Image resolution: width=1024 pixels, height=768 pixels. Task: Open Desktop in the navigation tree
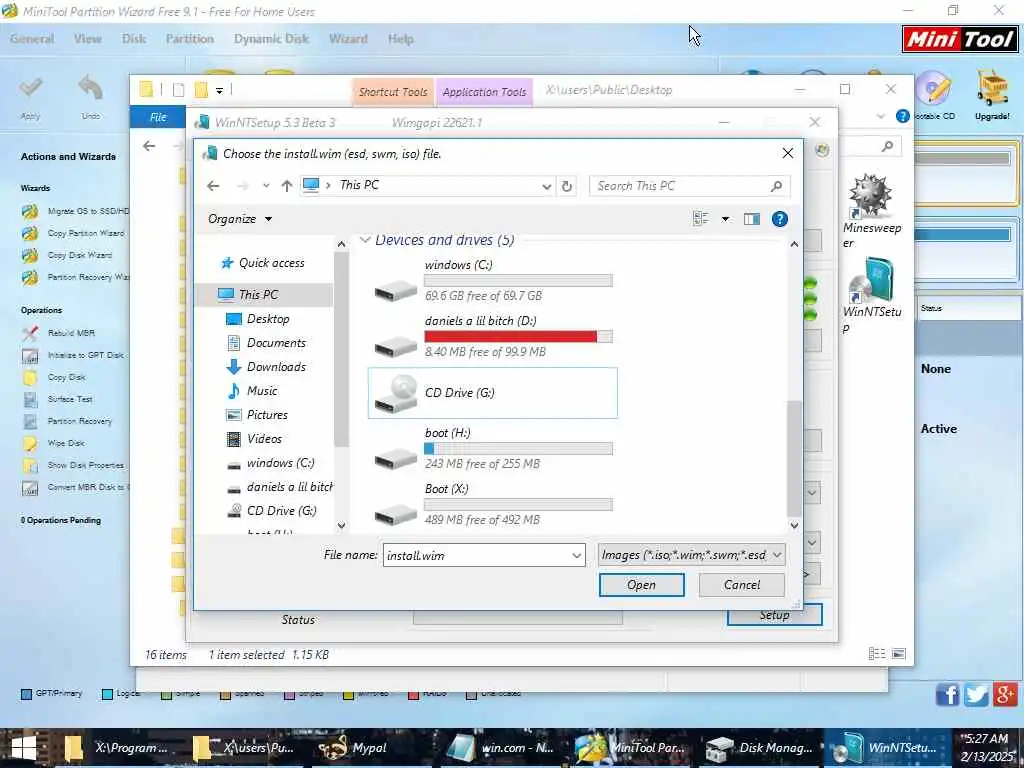[x=259, y=319]
